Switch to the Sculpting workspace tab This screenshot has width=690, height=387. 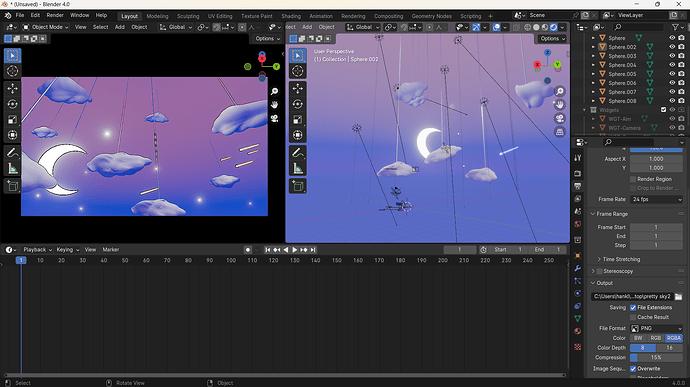click(x=188, y=16)
